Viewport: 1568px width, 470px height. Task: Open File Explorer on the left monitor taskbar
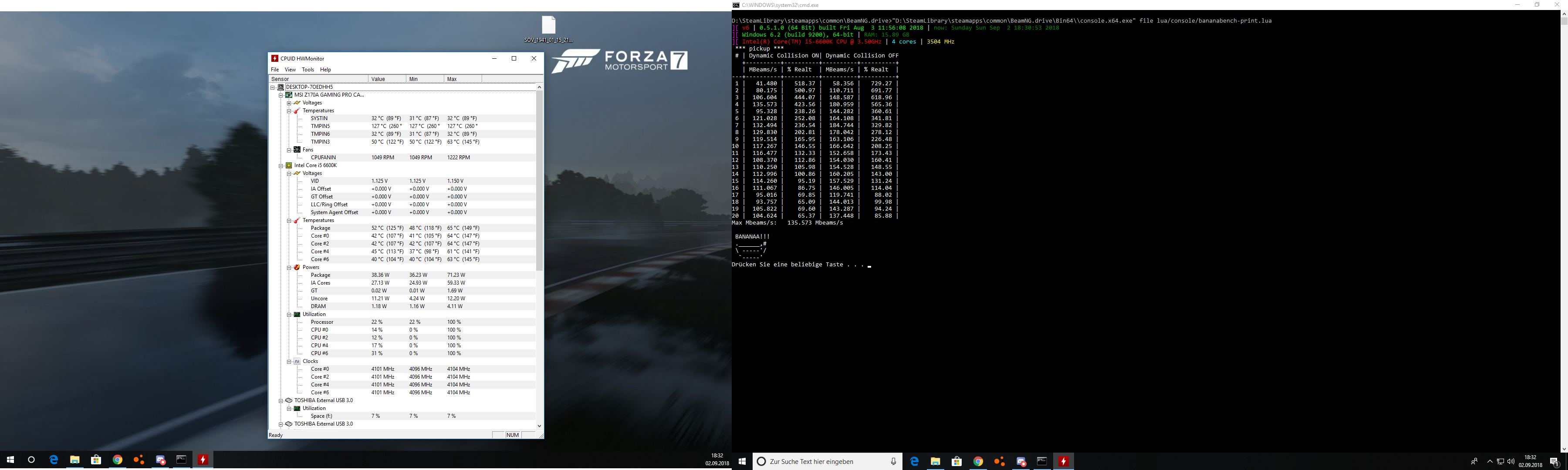pos(75,460)
